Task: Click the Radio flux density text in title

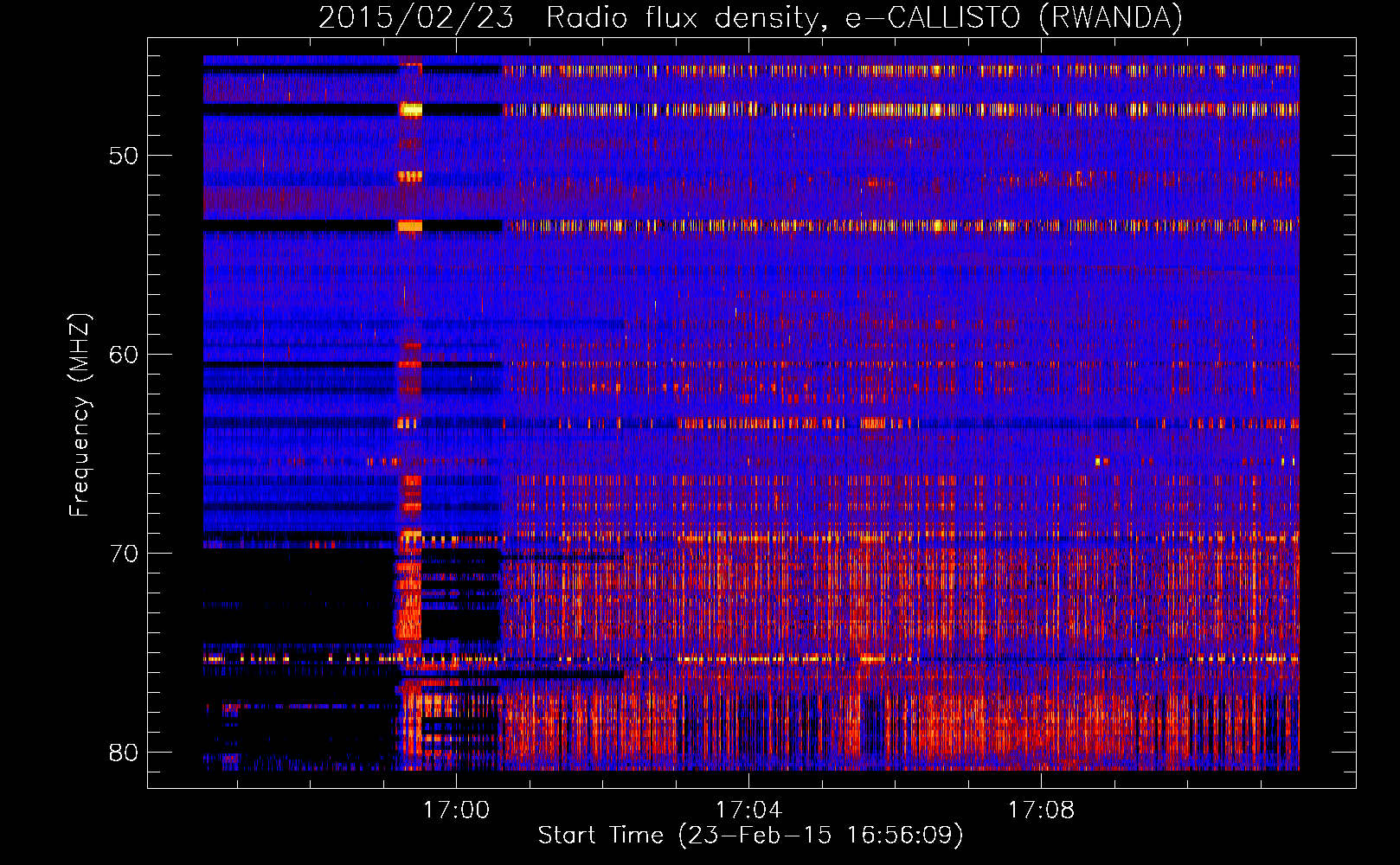Action: click(x=680, y=18)
